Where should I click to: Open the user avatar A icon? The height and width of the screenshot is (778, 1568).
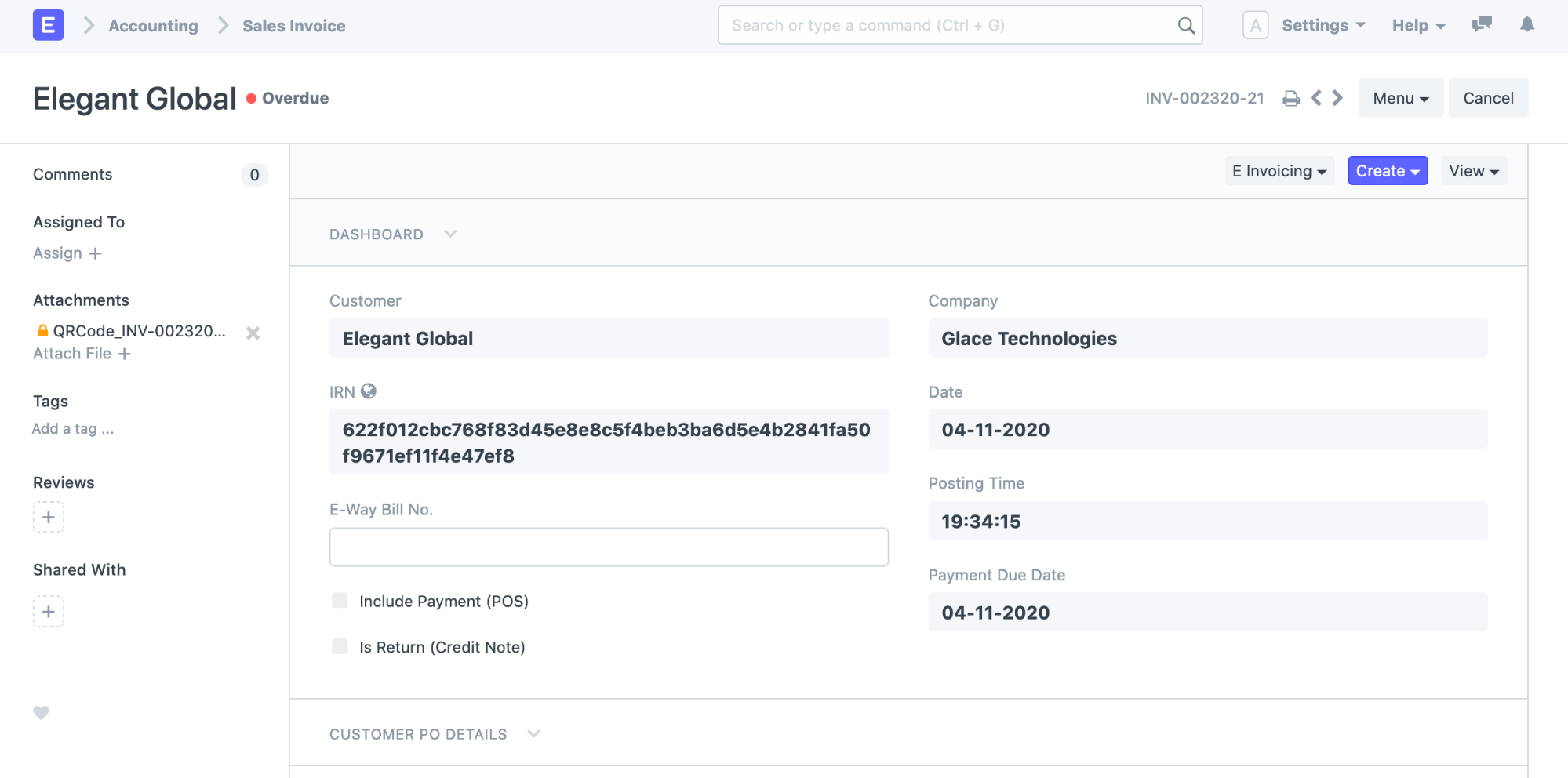[x=1255, y=25]
